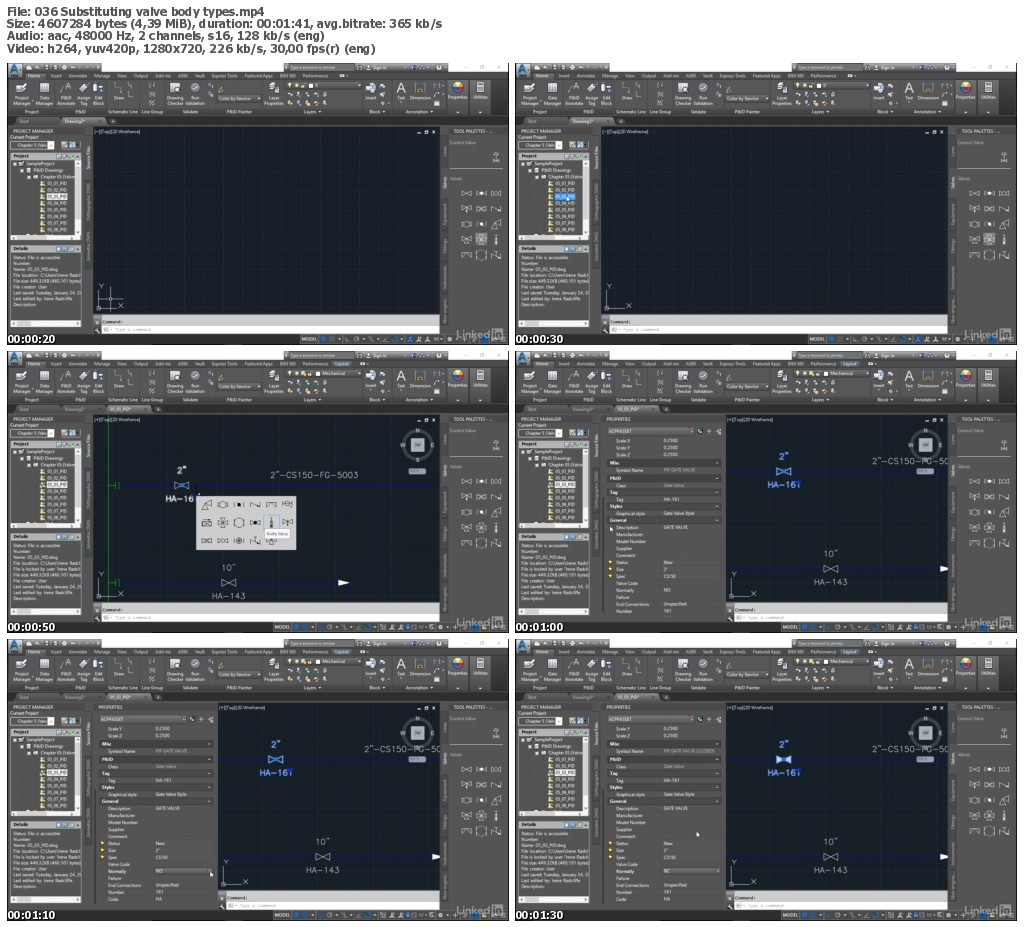Click the 2"-CS150-FG-5003 line label, 00:00:50 frame
1024x927 pixels.
(x=314, y=475)
